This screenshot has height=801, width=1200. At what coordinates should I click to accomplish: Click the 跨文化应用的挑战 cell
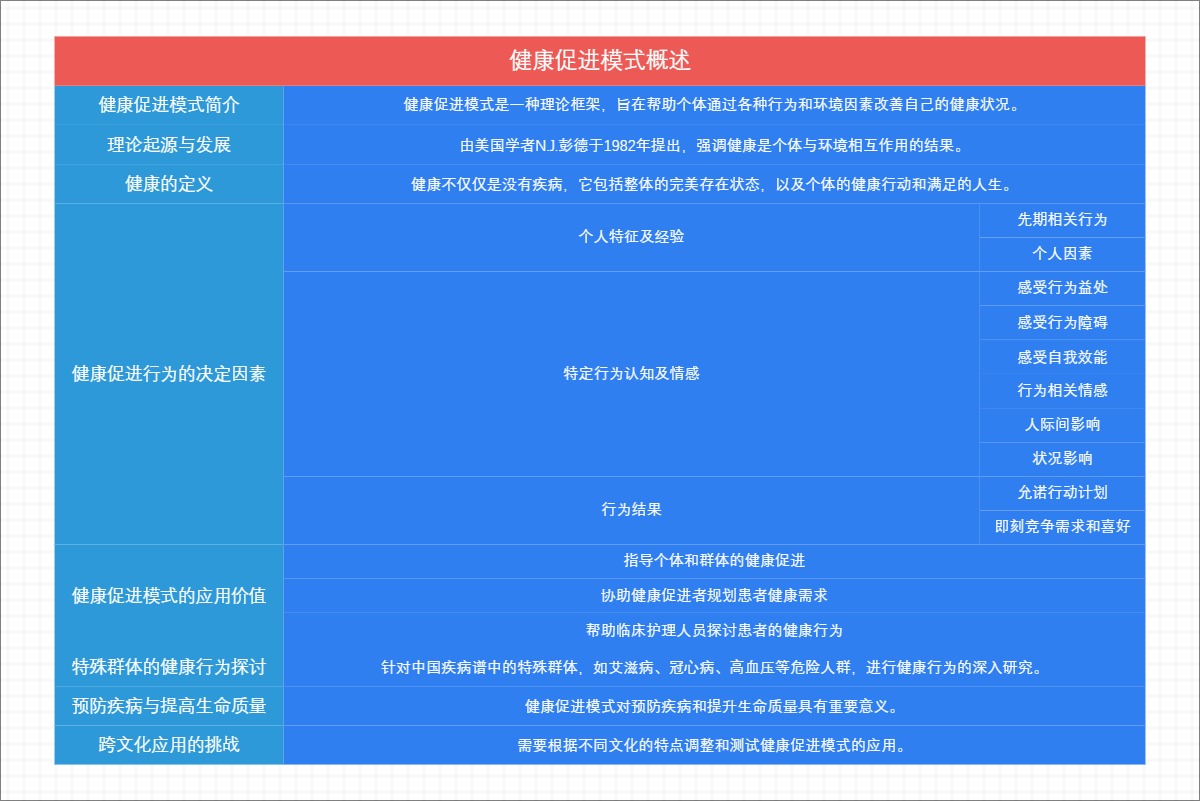pyautogui.click(x=168, y=743)
